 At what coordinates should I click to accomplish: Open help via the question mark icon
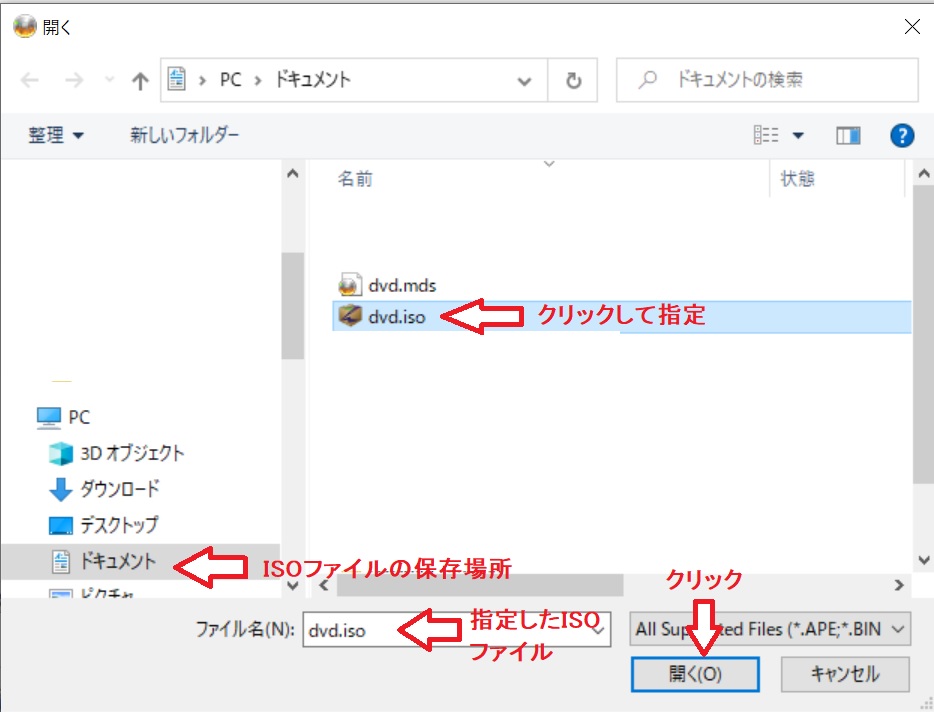click(x=902, y=135)
